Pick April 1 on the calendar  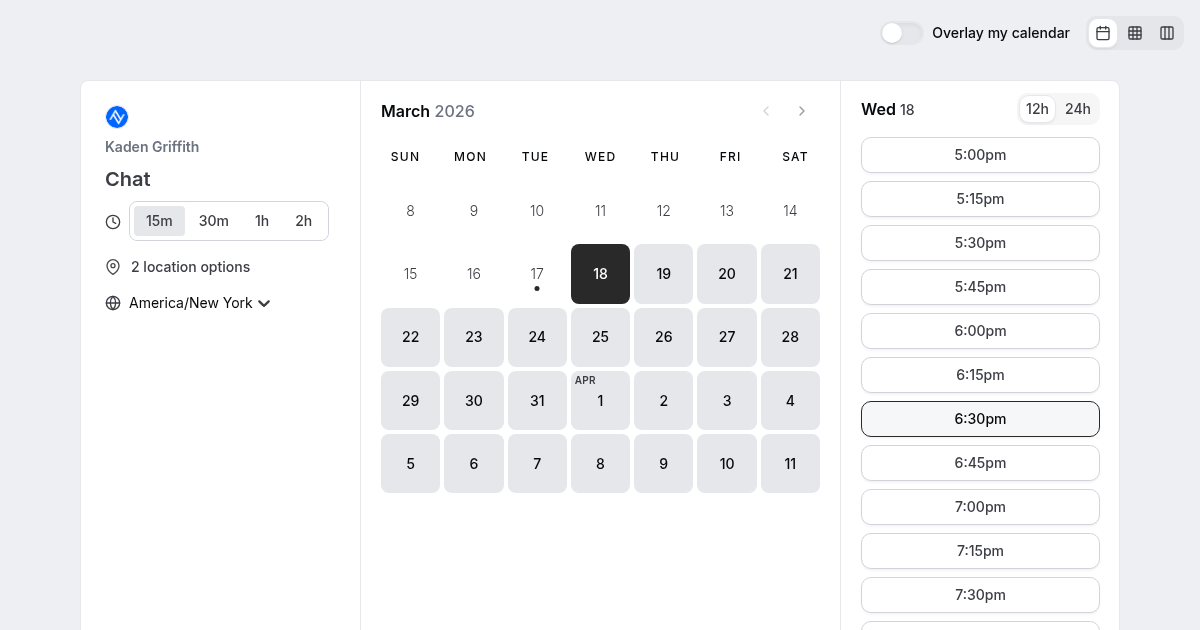600,400
